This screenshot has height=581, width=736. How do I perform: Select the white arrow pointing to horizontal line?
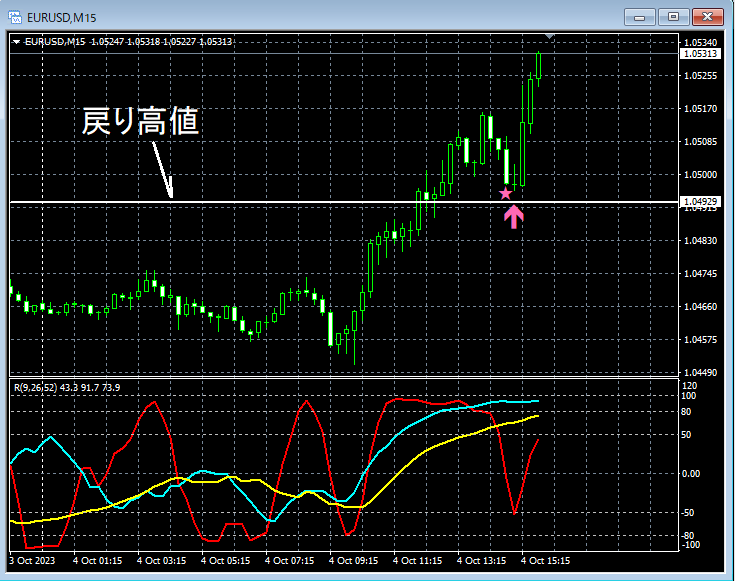click(x=163, y=169)
